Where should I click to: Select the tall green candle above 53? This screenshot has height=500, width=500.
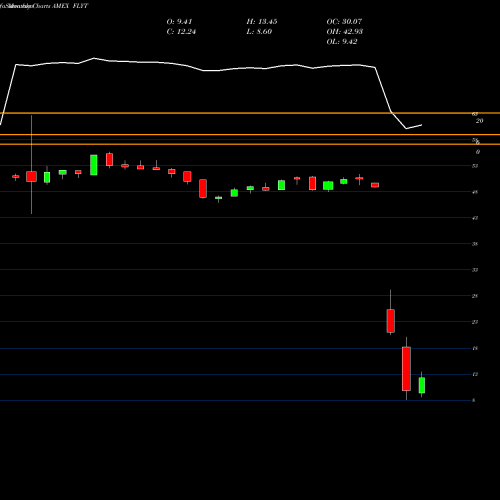coord(94,165)
